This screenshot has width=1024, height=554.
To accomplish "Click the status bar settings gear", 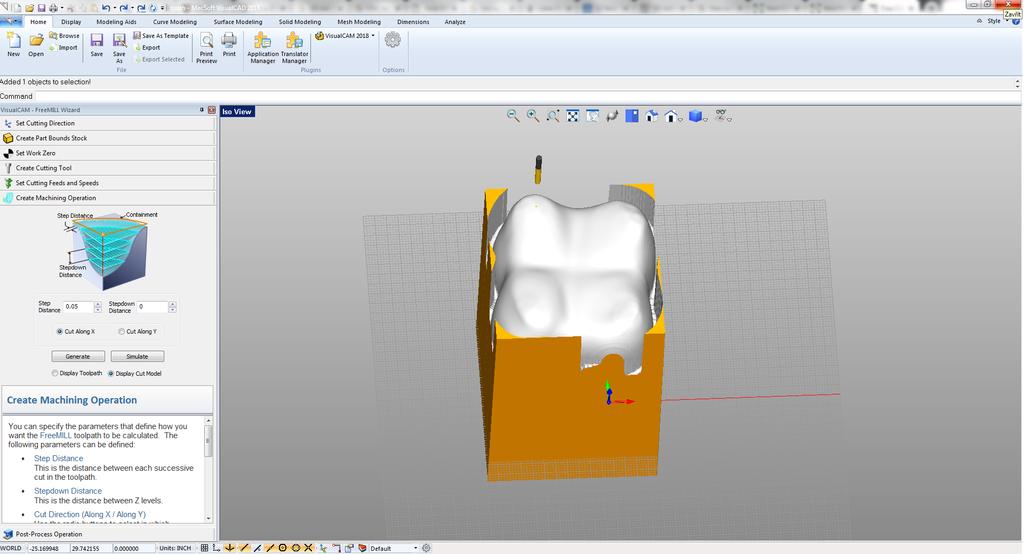I will pyautogui.click(x=426, y=548).
